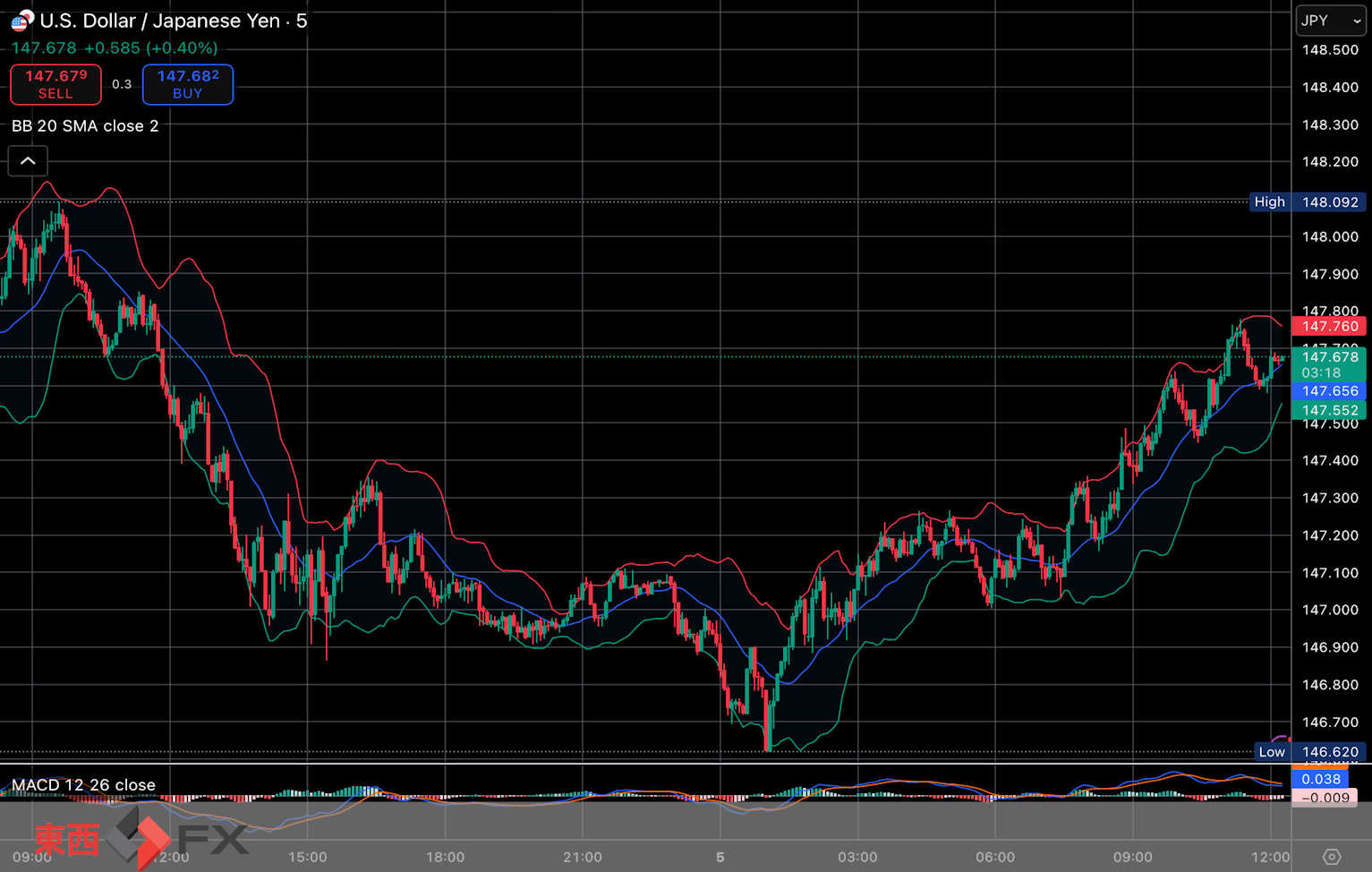The image size is (1372, 872).
Task: Click the blue basis 147.656 price label
Action: (1329, 391)
